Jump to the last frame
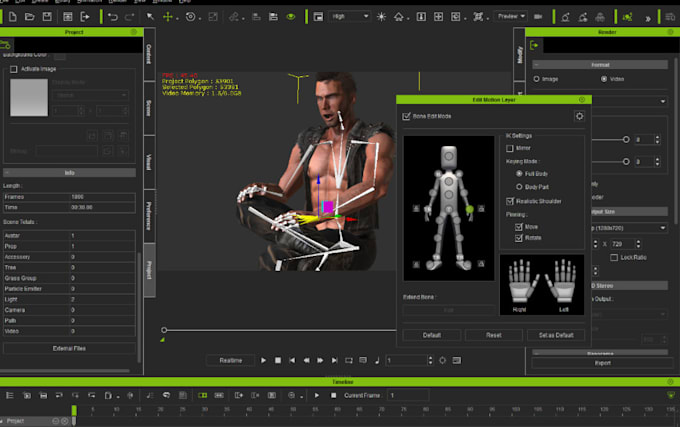 pyautogui.click(x=334, y=360)
